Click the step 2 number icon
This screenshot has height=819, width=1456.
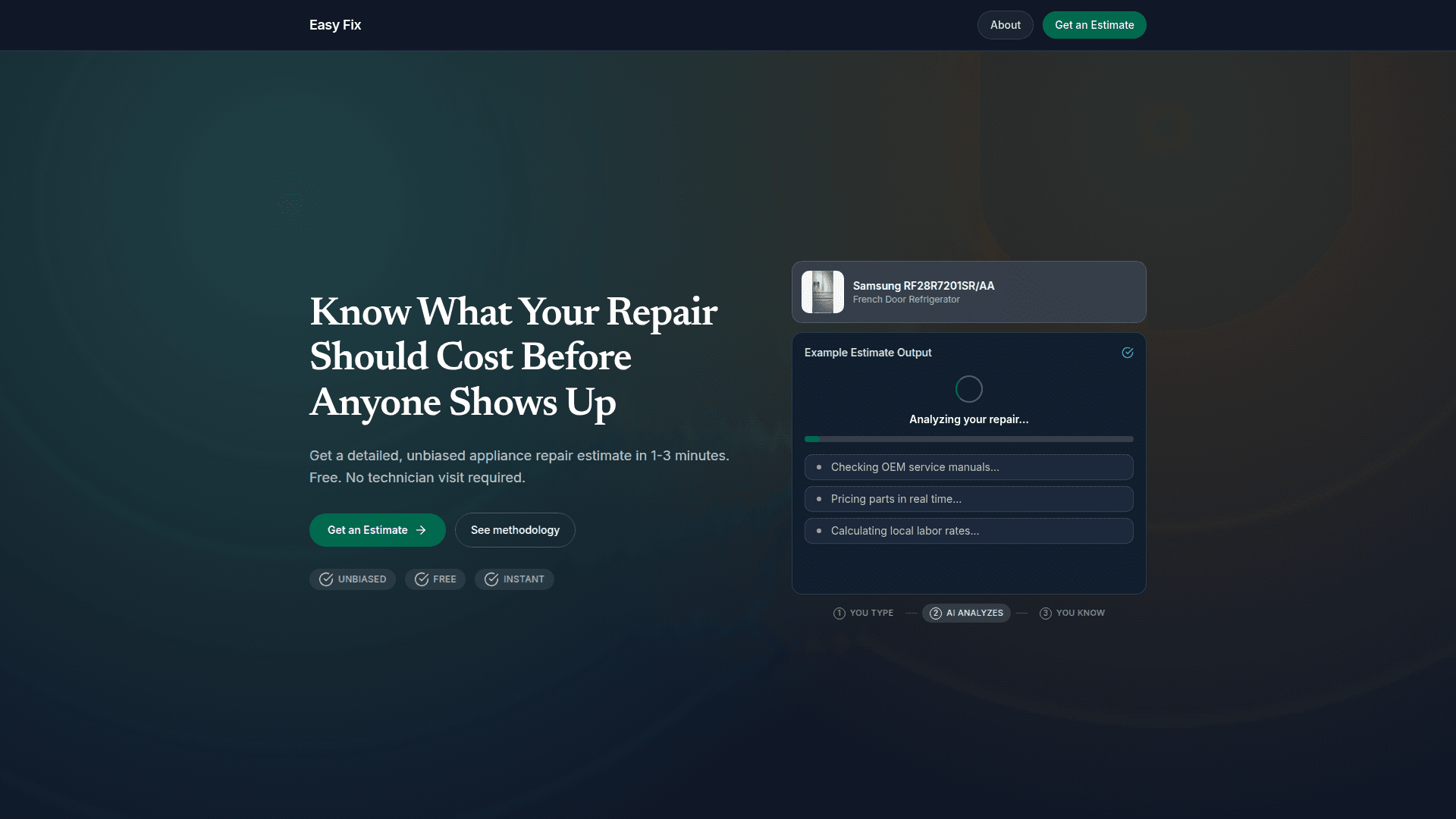pos(936,613)
